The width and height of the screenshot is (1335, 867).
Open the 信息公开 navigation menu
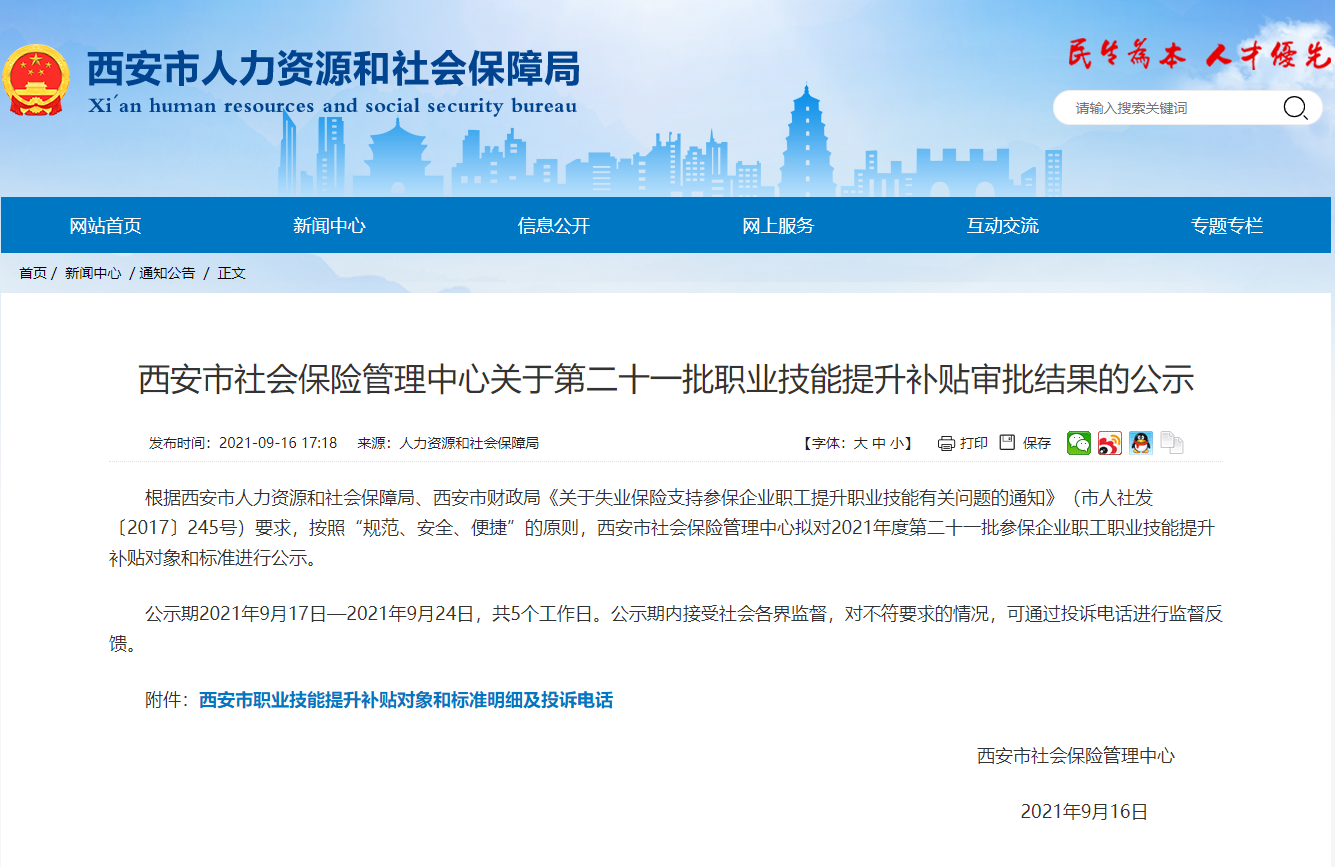(552, 225)
